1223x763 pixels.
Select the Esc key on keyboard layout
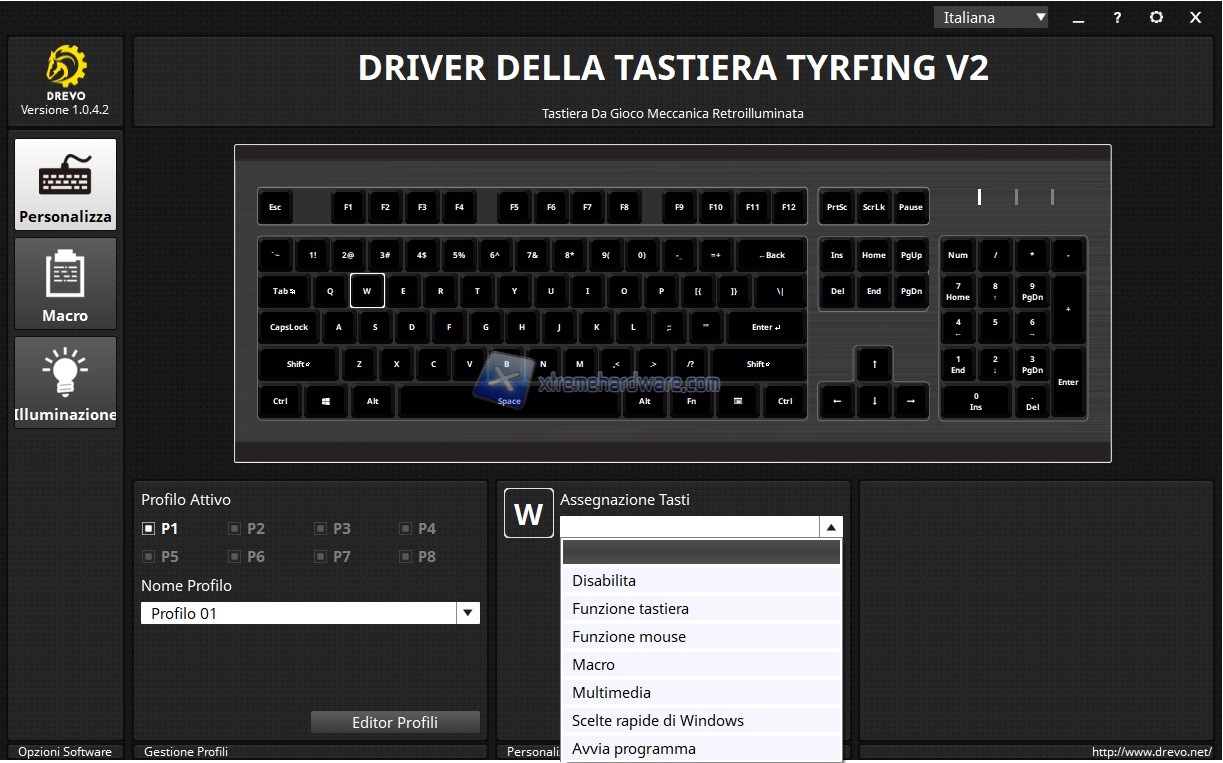(275, 207)
